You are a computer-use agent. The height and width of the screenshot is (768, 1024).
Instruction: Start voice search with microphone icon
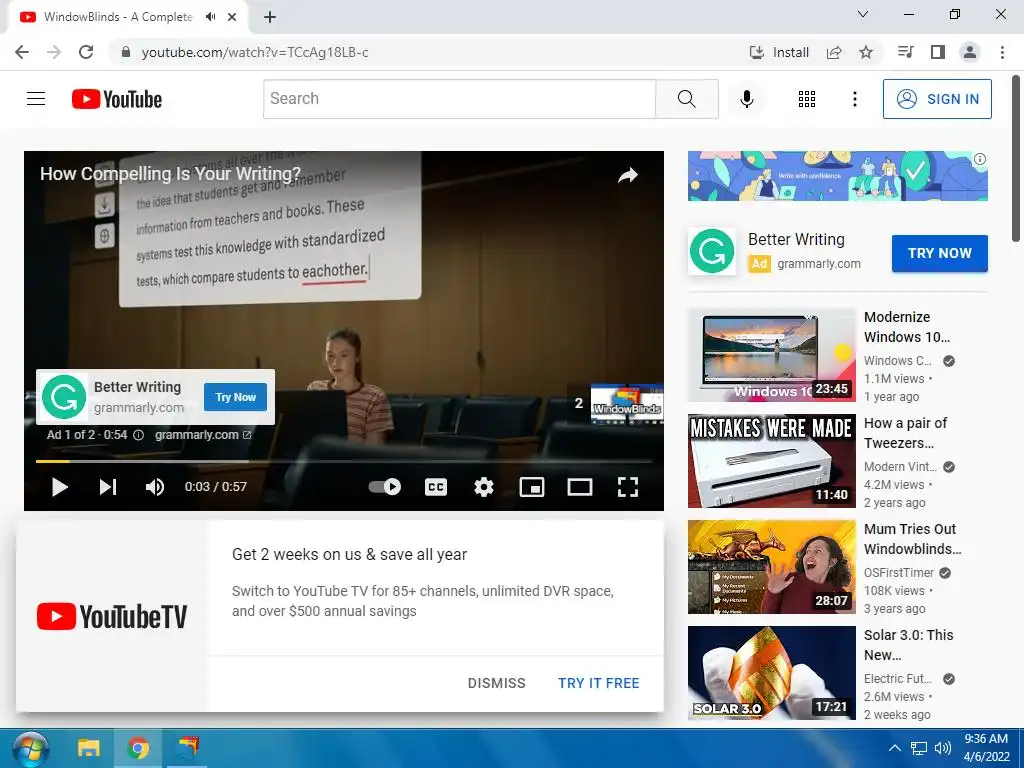[x=746, y=99]
